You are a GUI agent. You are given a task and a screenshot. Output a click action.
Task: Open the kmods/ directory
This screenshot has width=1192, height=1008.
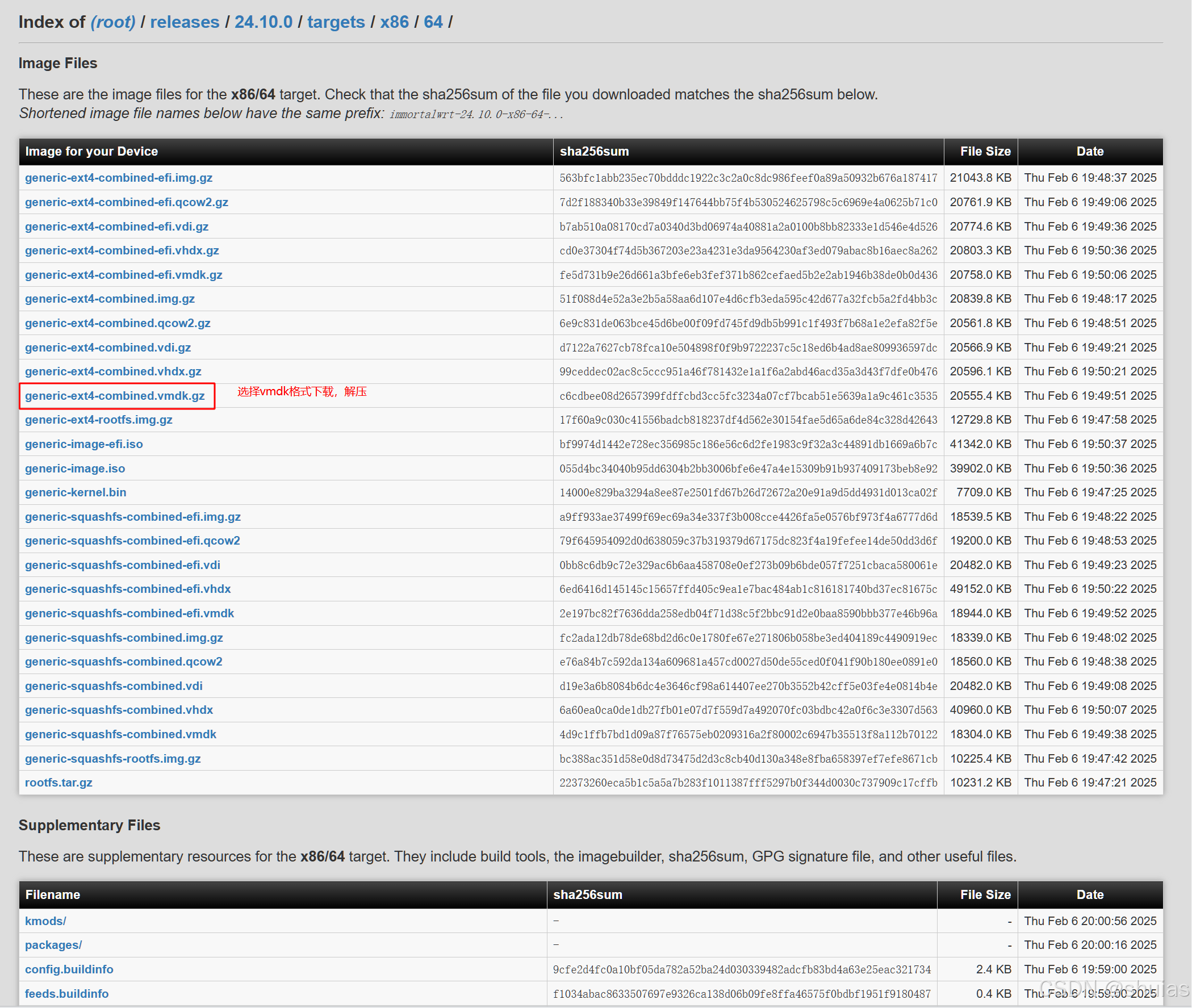pos(45,921)
